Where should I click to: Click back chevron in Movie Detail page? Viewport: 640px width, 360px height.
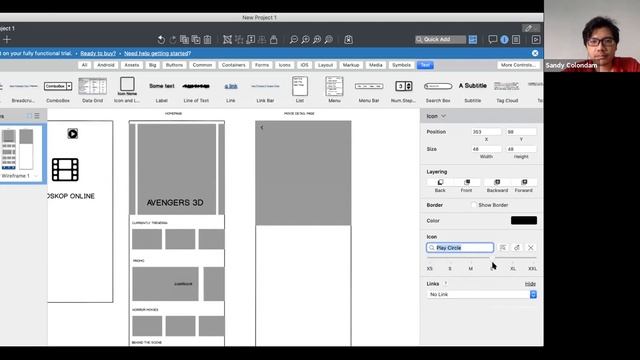click(262, 128)
